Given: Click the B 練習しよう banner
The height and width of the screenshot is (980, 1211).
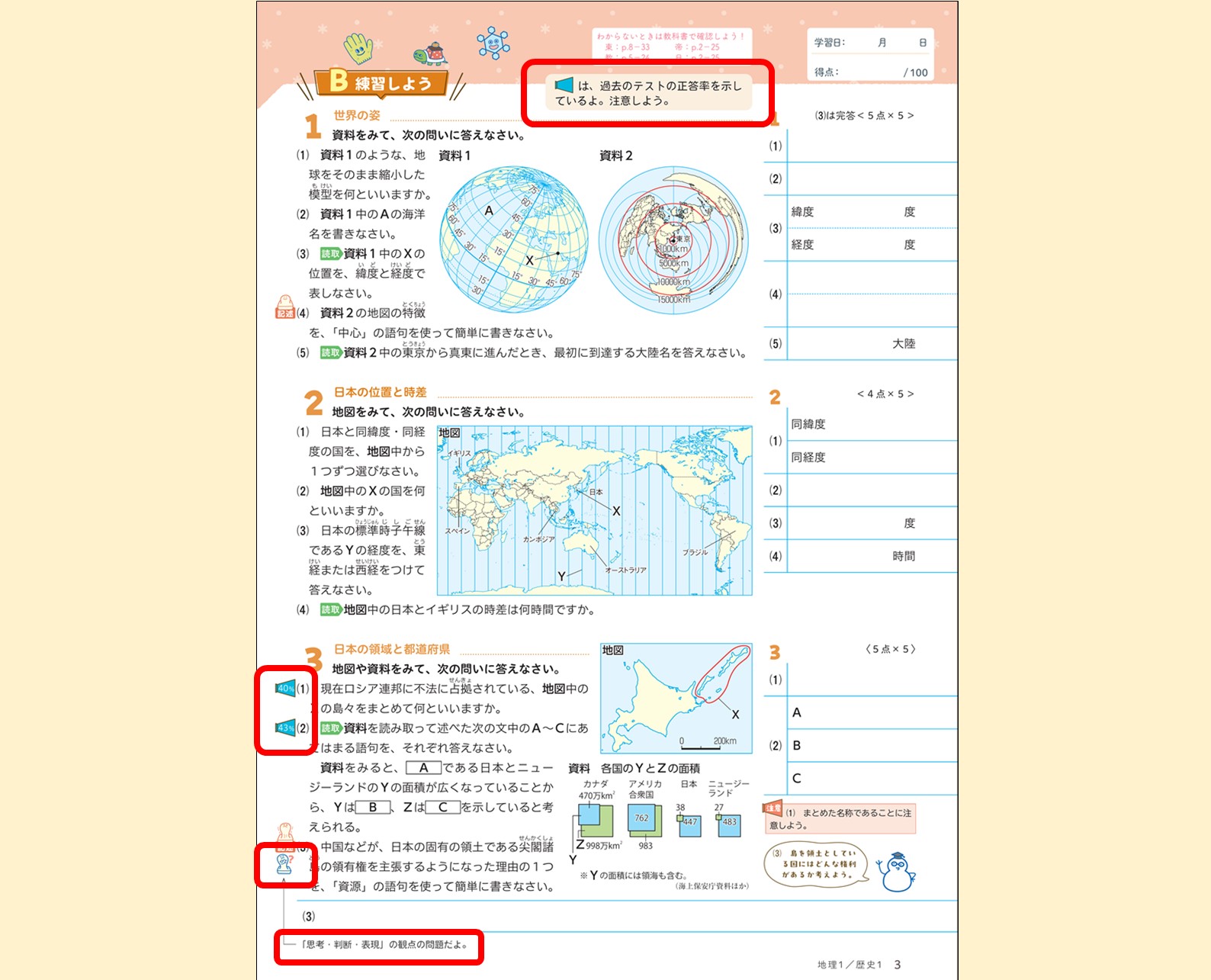Looking at the screenshot, I should pos(381,82).
